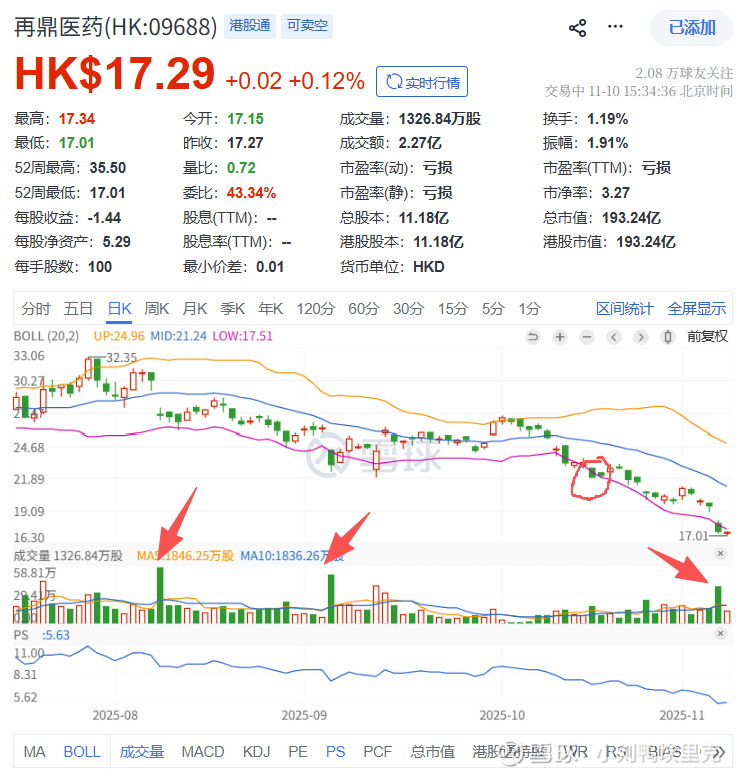Switch to the 五日 chart tab
Image resolution: width=743 pixels, height=776 pixels.
point(78,309)
